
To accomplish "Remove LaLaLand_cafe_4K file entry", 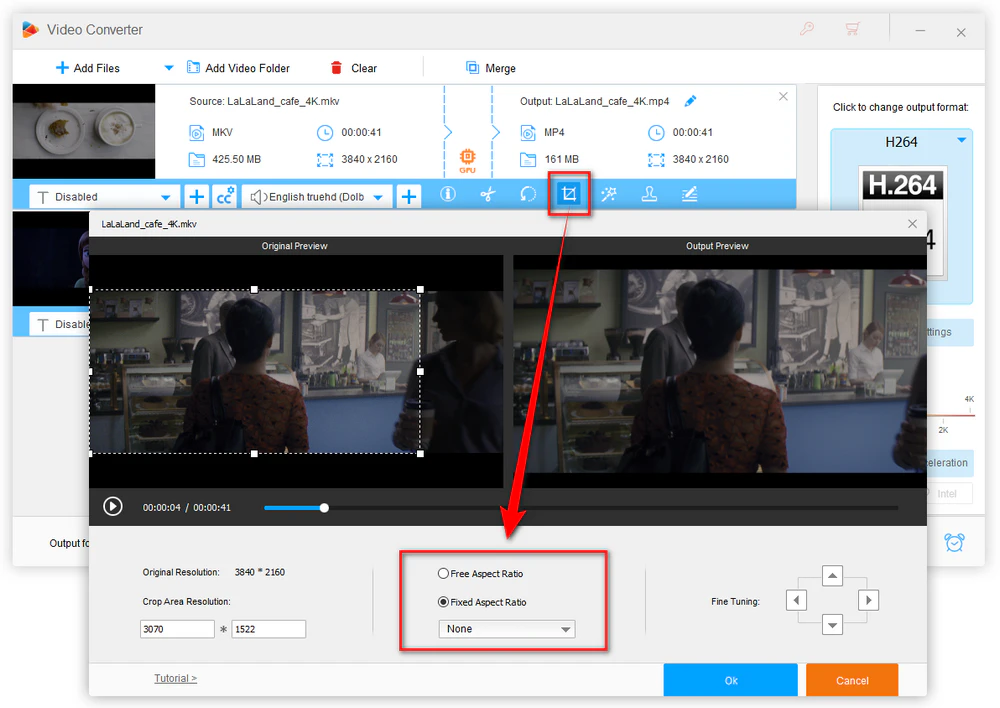I will point(783,96).
